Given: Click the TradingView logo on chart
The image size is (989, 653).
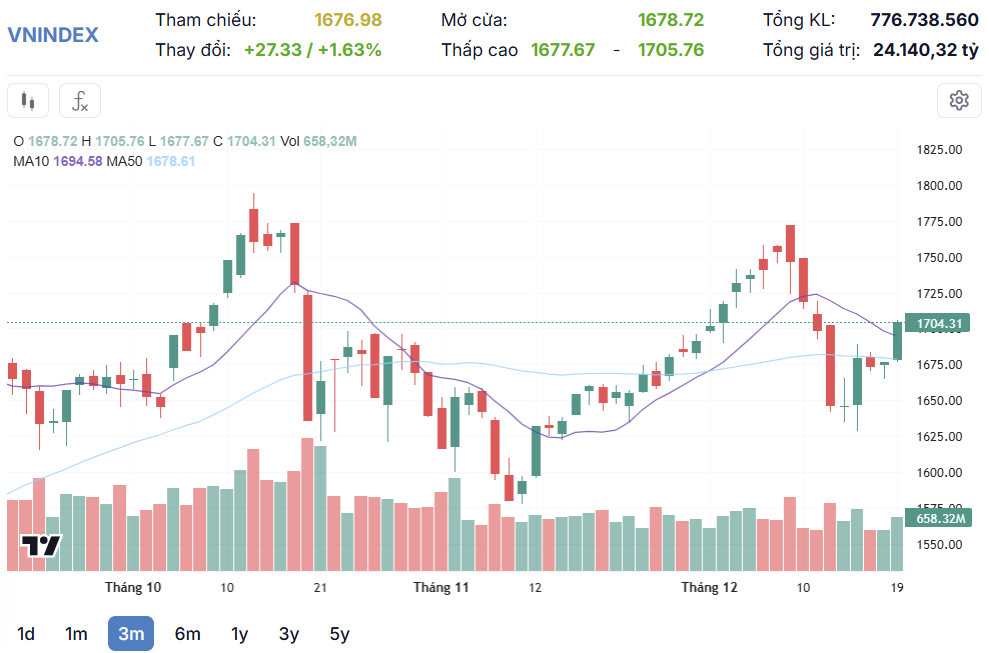Looking at the screenshot, I should 42,546.
